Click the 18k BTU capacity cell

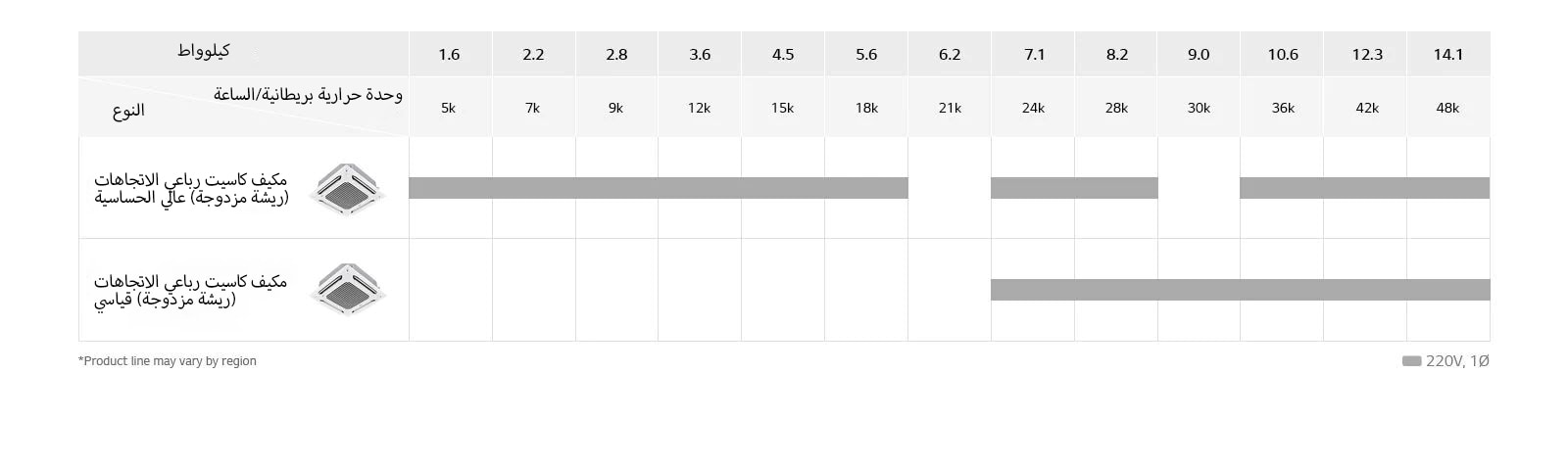tap(865, 108)
